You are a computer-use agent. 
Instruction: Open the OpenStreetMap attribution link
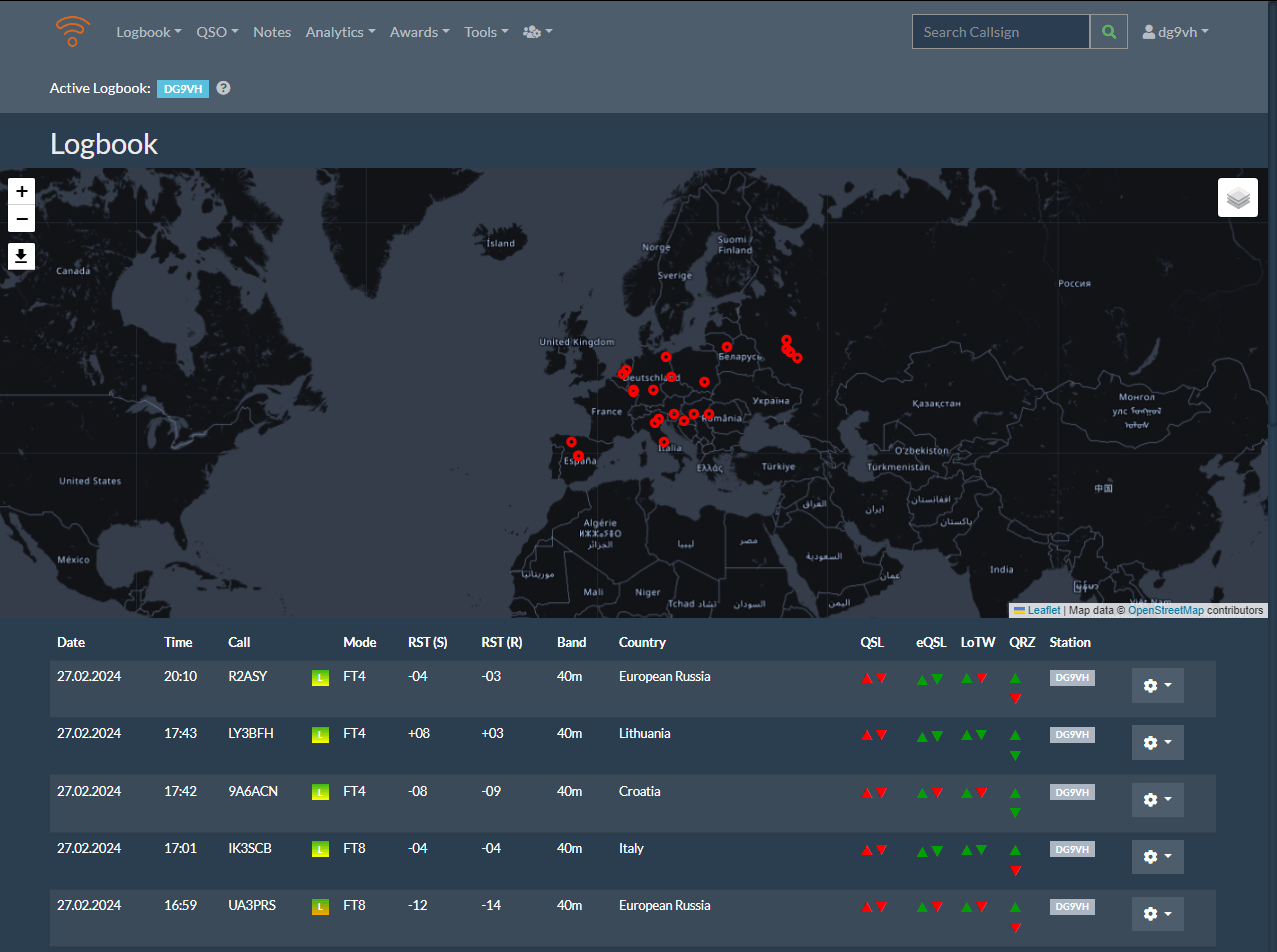(x=1166, y=610)
